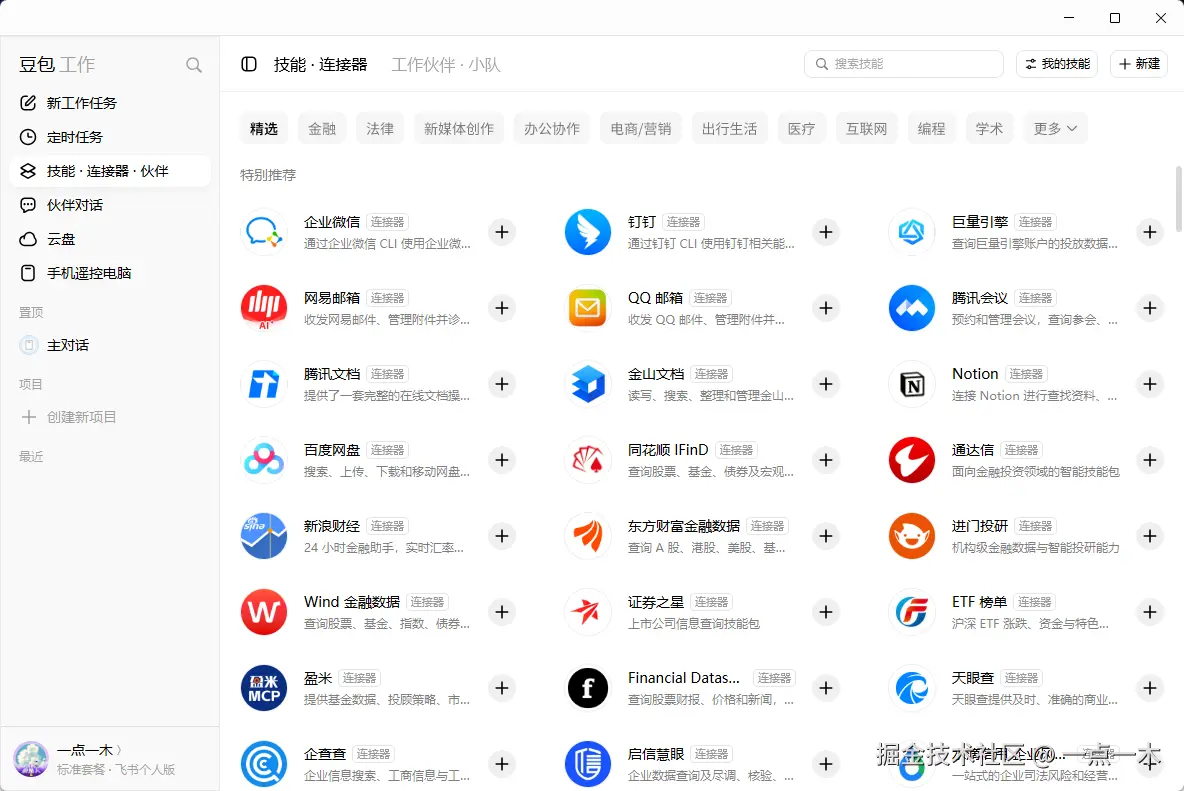Screen dimensions: 1184x791
Task: Add the Notion connector with plus
Action: tap(1150, 384)
